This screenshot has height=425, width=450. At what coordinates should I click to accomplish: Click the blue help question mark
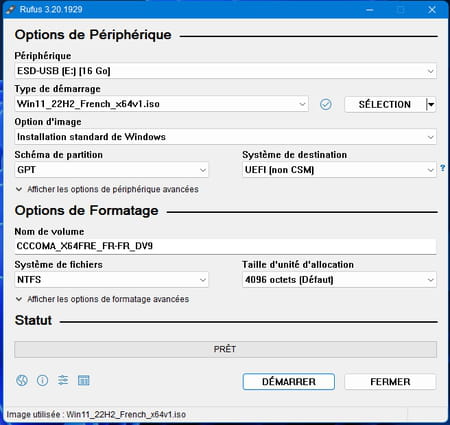pyautogui.click(x=443, y=168)
